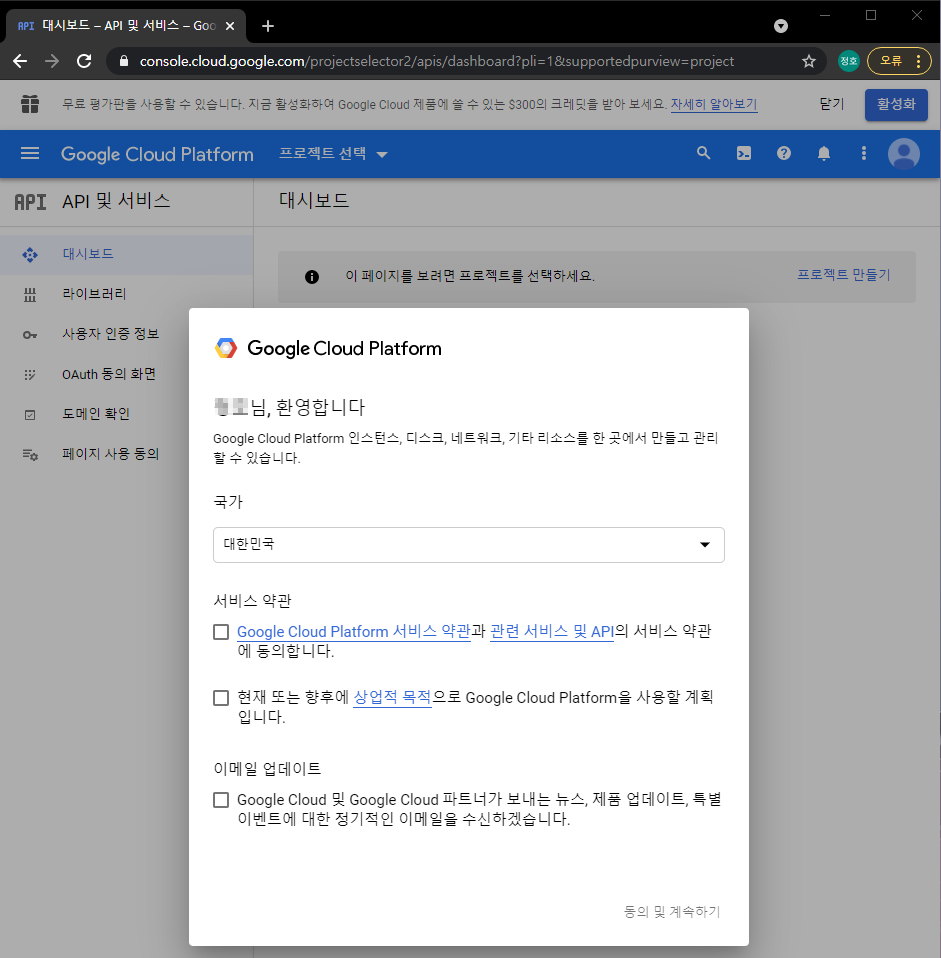Click the account avatar in header
This screenshot has width=941, height=958.
point(904,153)
